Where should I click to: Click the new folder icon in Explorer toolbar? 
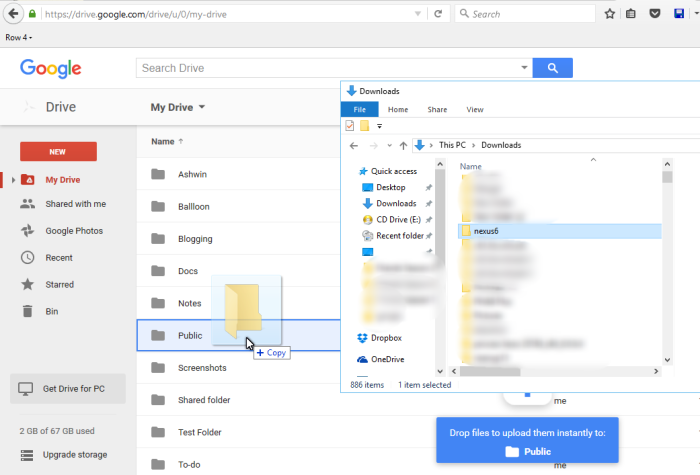365,126
